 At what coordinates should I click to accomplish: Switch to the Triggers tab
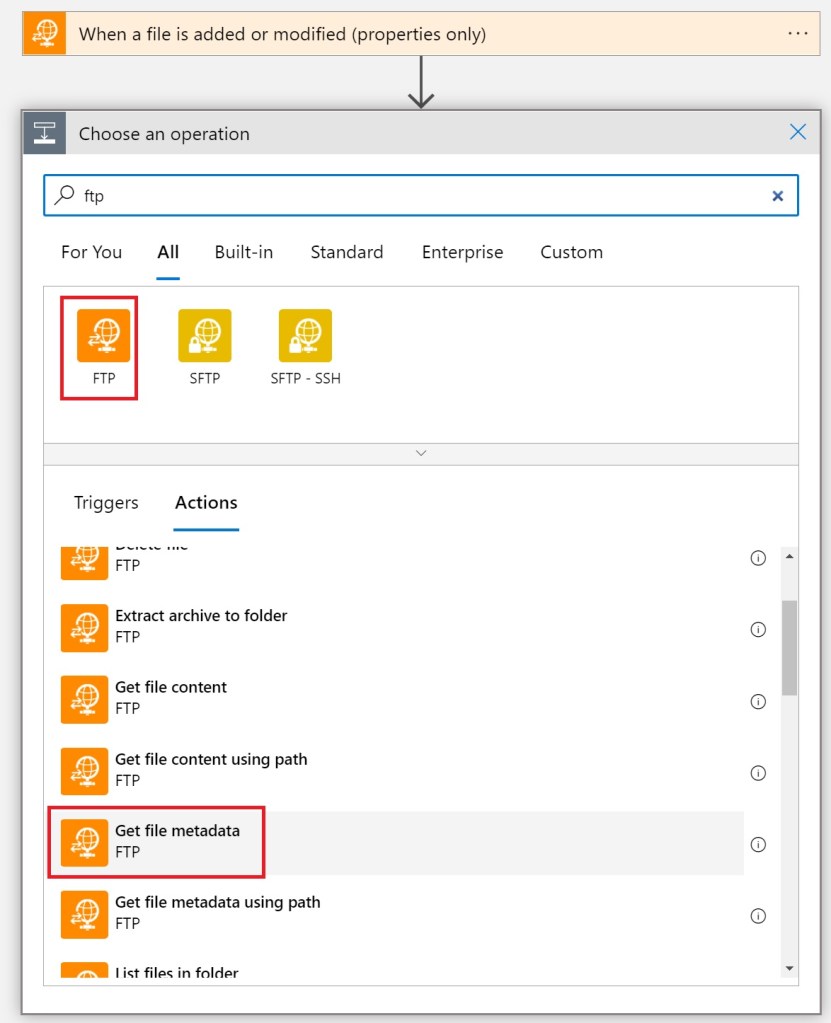106,502
